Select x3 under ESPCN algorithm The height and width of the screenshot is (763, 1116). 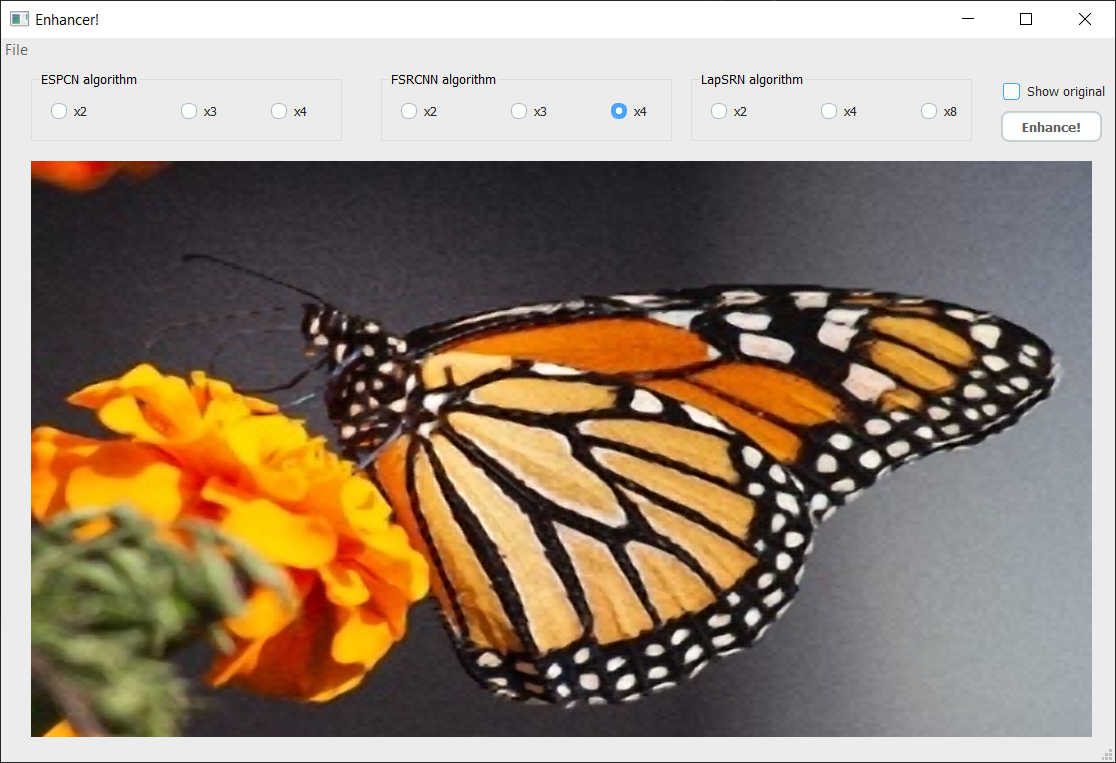click(188, 111)
